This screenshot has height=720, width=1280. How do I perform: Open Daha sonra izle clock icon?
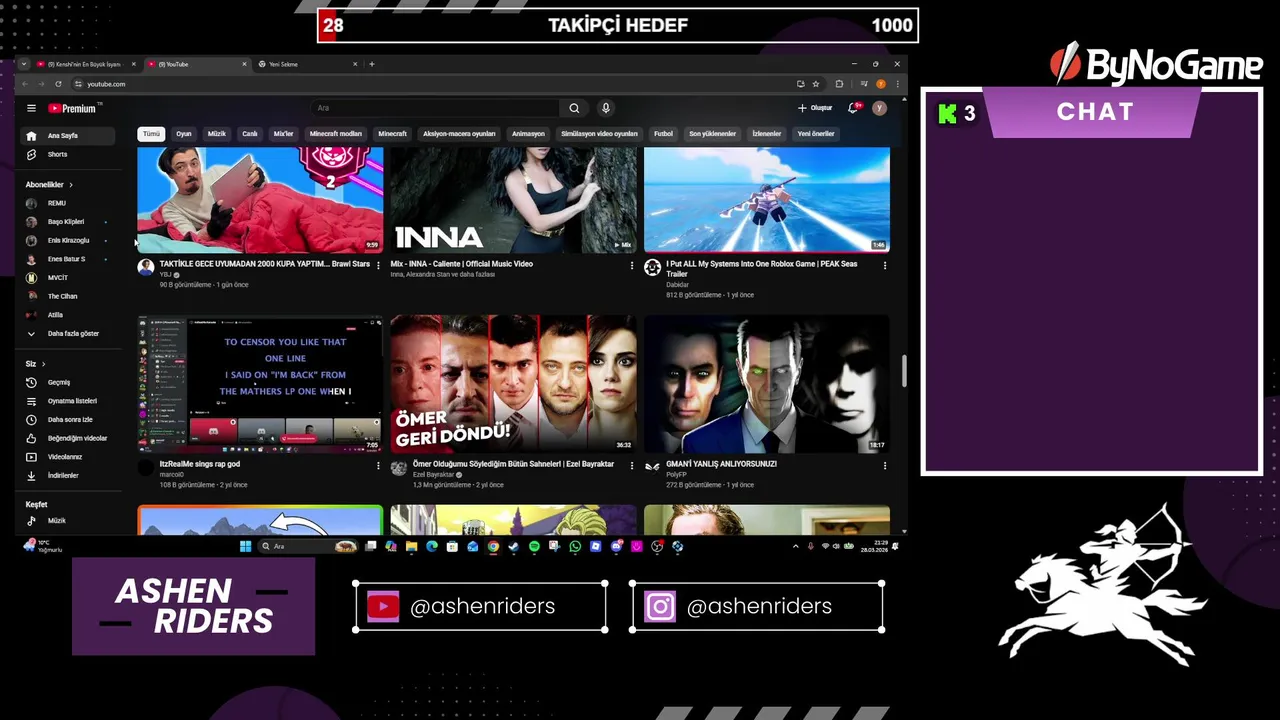(31, 420)
